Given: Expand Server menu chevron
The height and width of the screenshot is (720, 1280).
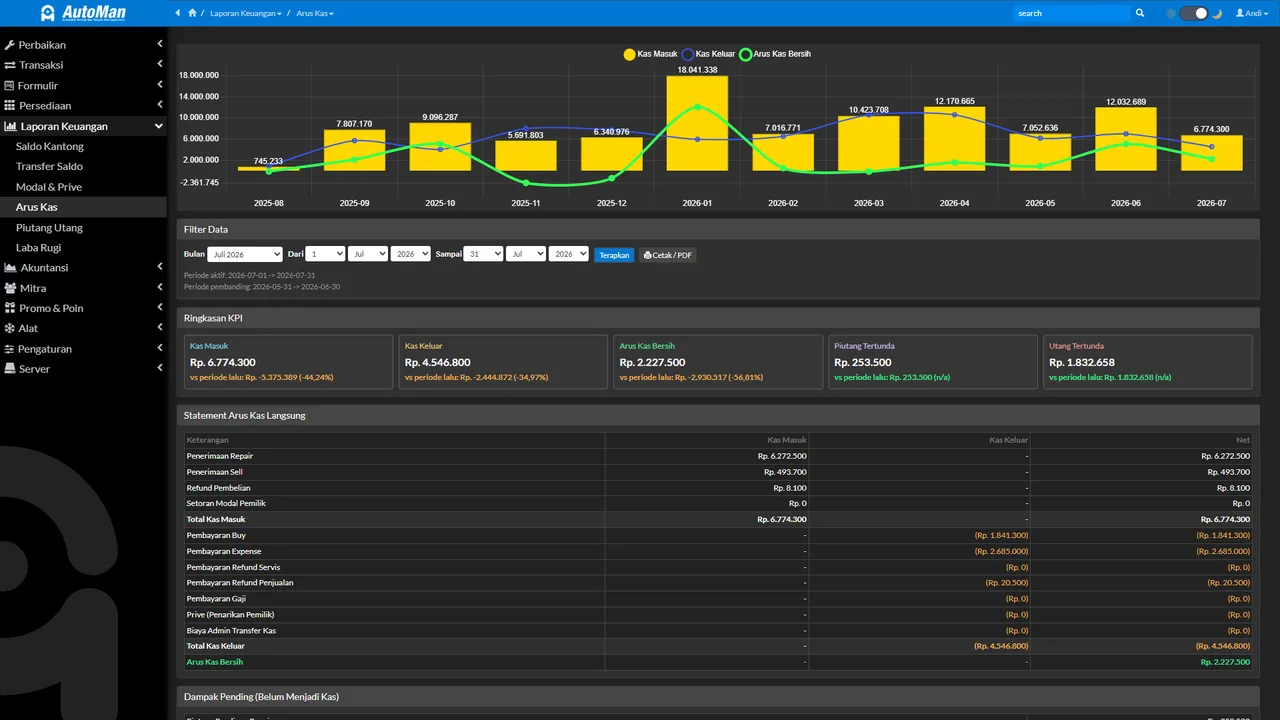Looking at the screenshot, I should click(x=159, y=368).
